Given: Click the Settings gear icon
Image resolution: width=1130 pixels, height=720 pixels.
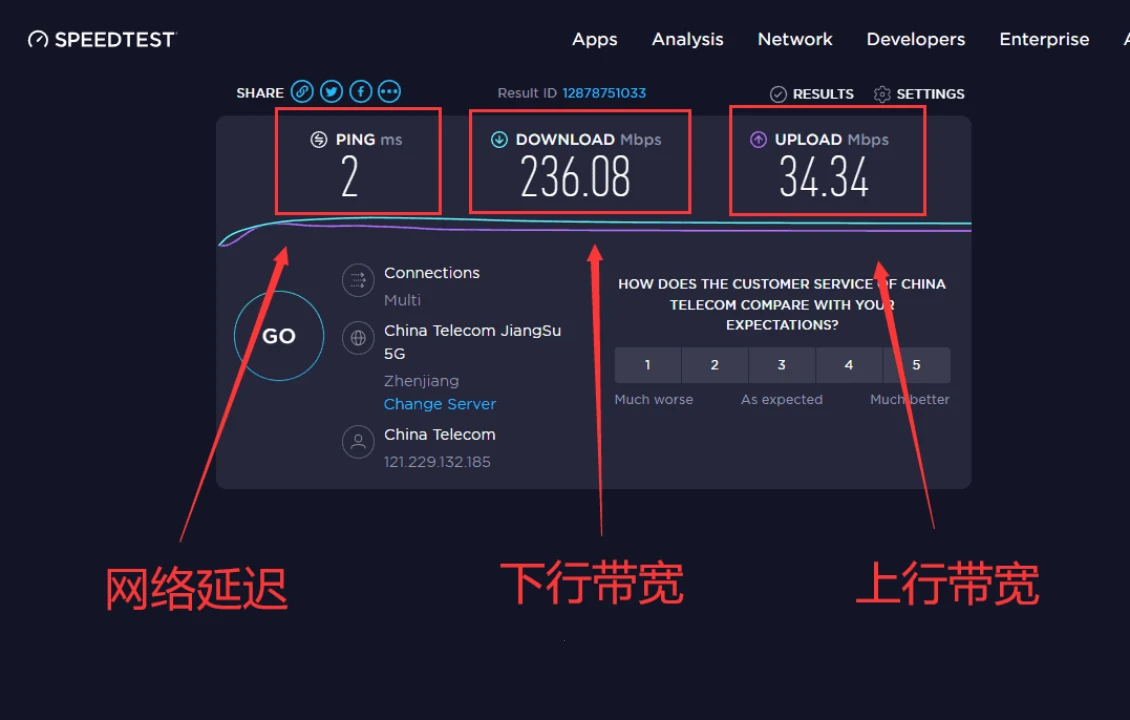Looking at the screenshot, I should click(x=882, y=94).
